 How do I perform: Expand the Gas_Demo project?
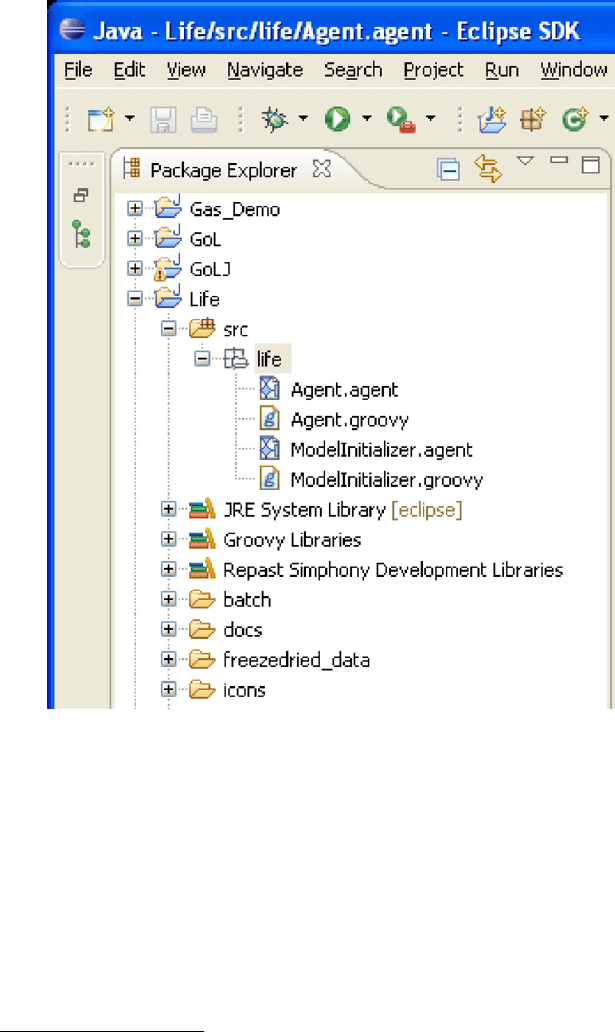[135, 209]
